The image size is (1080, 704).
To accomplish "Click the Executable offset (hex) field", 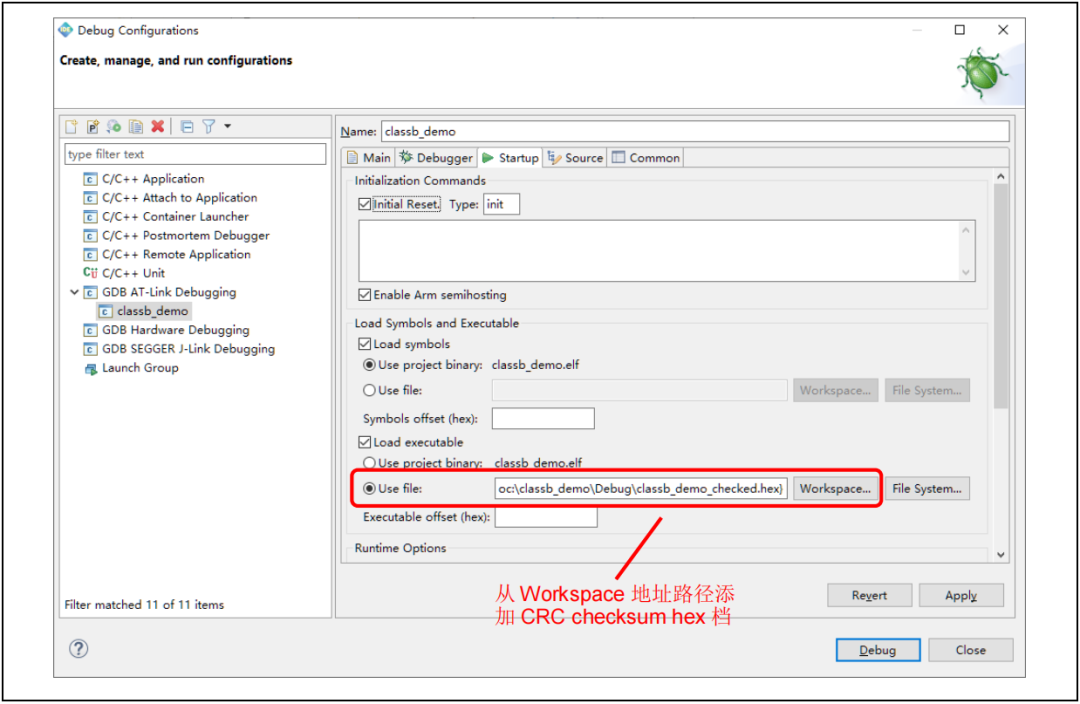I will click(546, 517).
